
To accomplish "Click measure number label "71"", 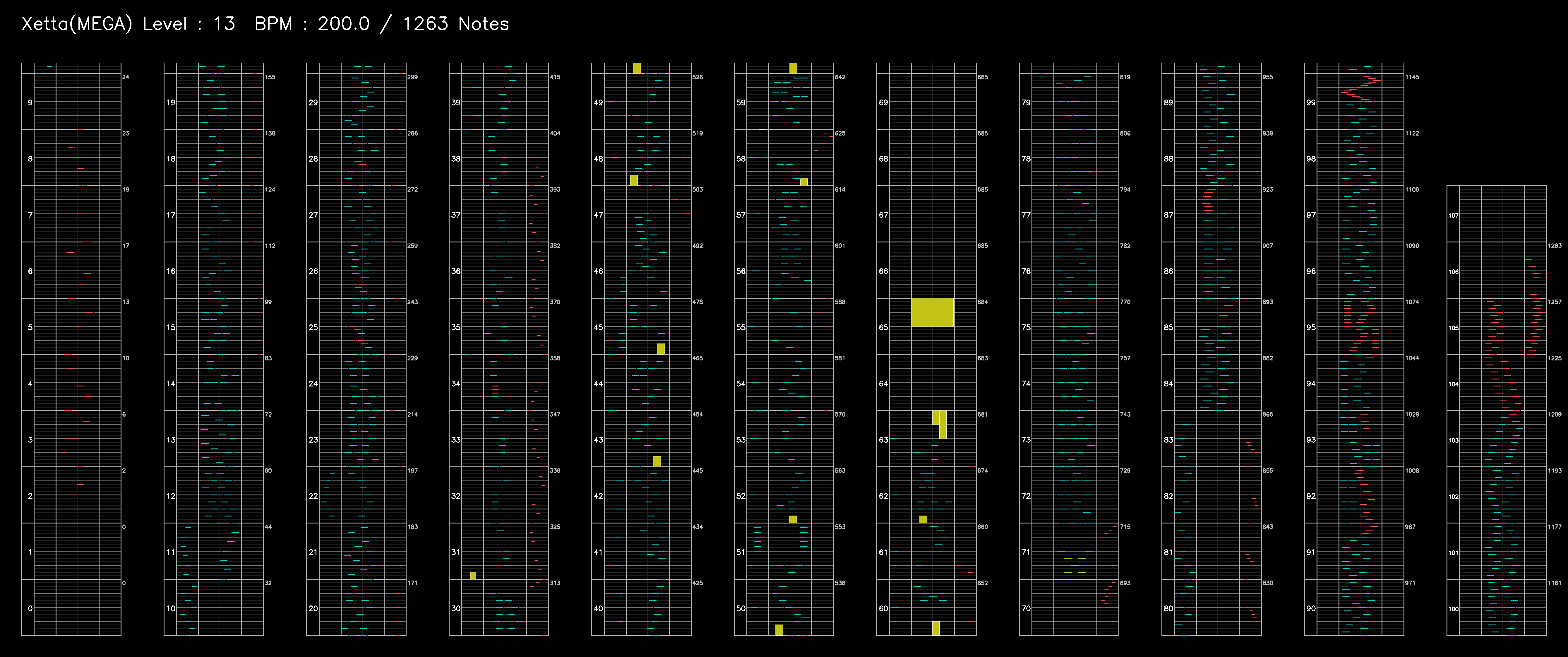I will [x=1026, y=552].
